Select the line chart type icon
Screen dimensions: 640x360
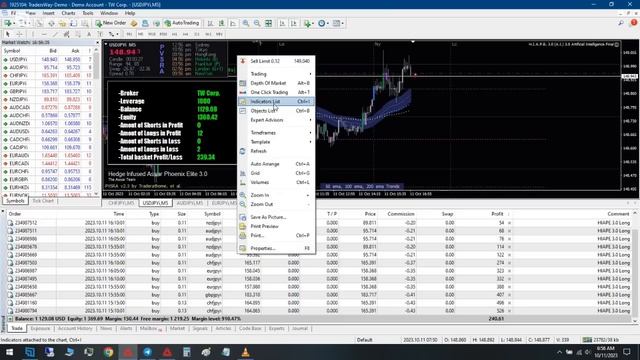233,23
